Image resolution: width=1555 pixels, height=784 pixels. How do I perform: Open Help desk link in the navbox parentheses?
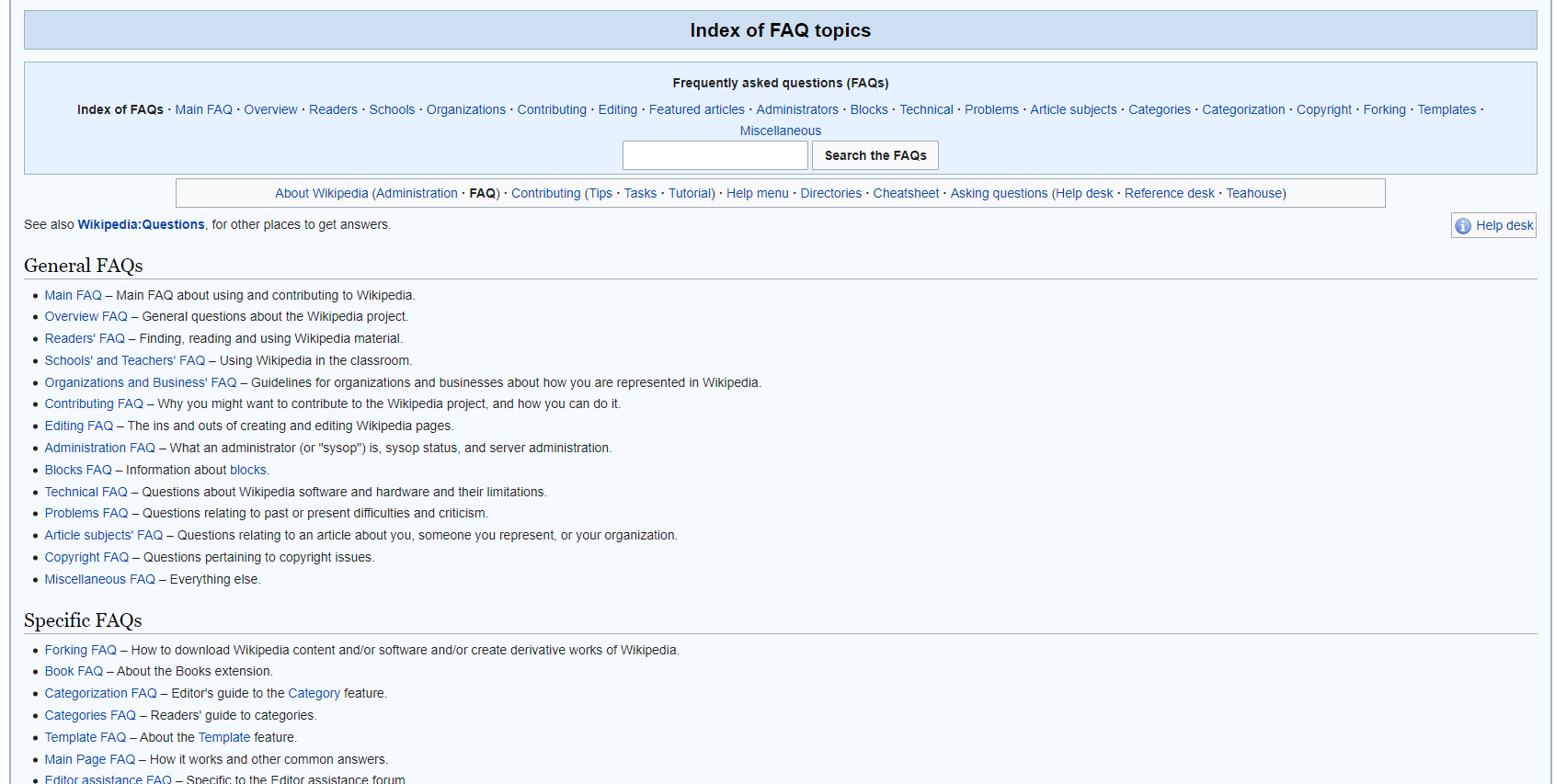(1084, 193)
